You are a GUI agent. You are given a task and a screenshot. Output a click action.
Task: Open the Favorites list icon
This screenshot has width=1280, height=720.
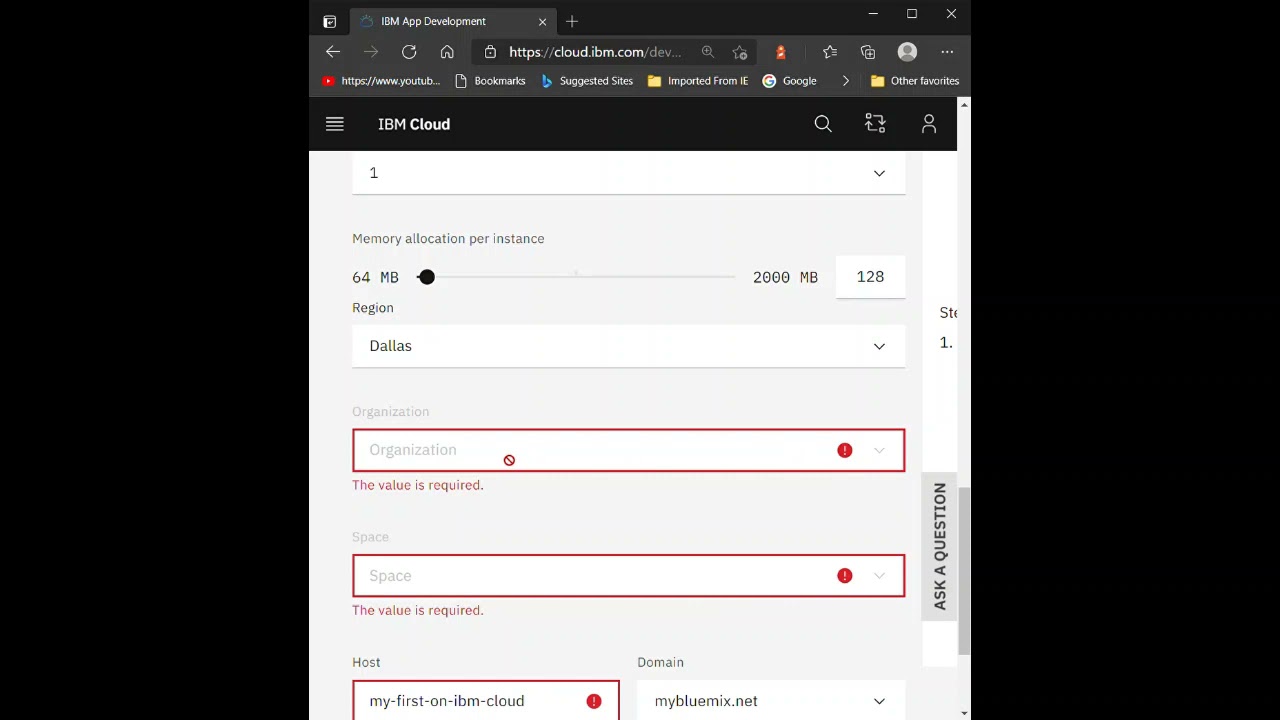coord(830,52)
